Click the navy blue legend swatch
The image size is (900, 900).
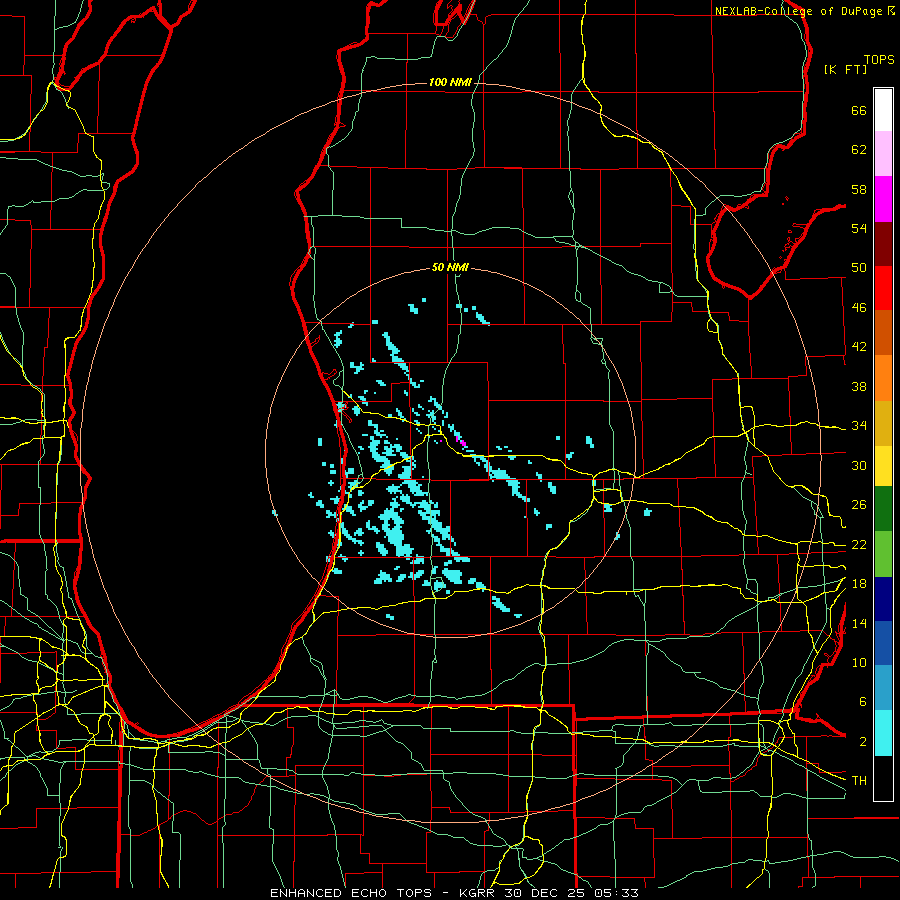[x=883, y=599]
